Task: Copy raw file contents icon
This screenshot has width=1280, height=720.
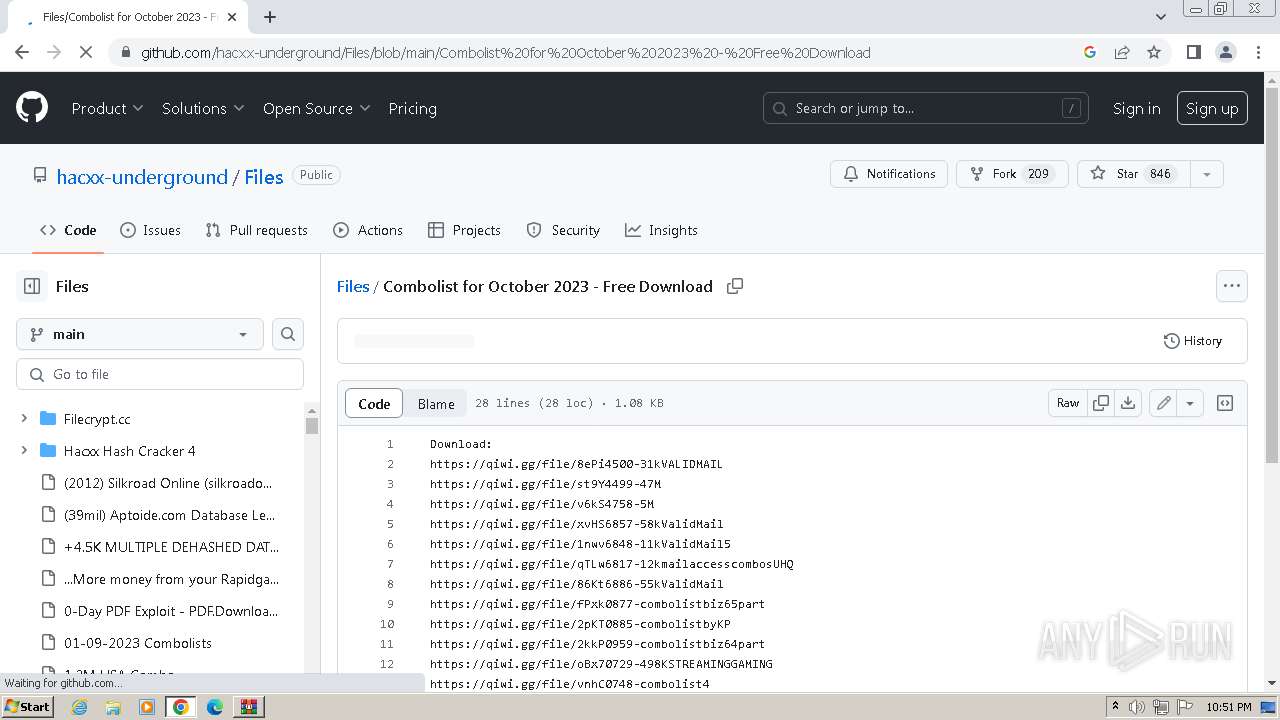Action: click(1101, 403)
